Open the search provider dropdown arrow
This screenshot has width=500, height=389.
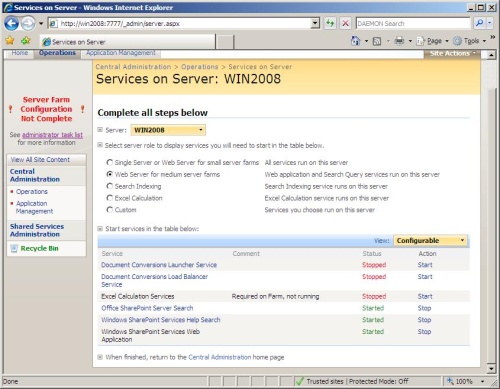point(489,23)
